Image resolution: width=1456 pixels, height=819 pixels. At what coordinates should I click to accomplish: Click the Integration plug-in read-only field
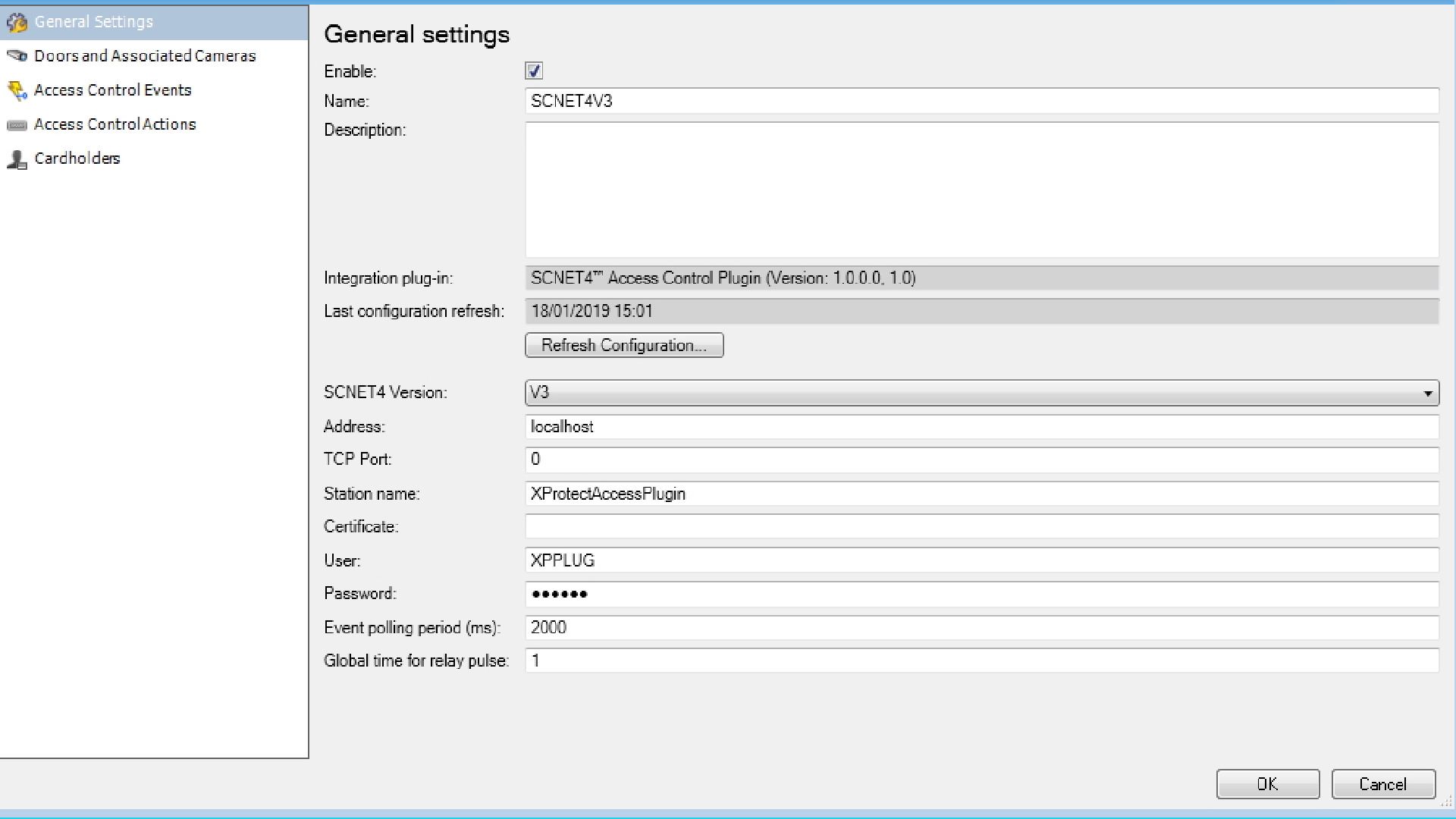pyautogui.click(x=982, y=278)
